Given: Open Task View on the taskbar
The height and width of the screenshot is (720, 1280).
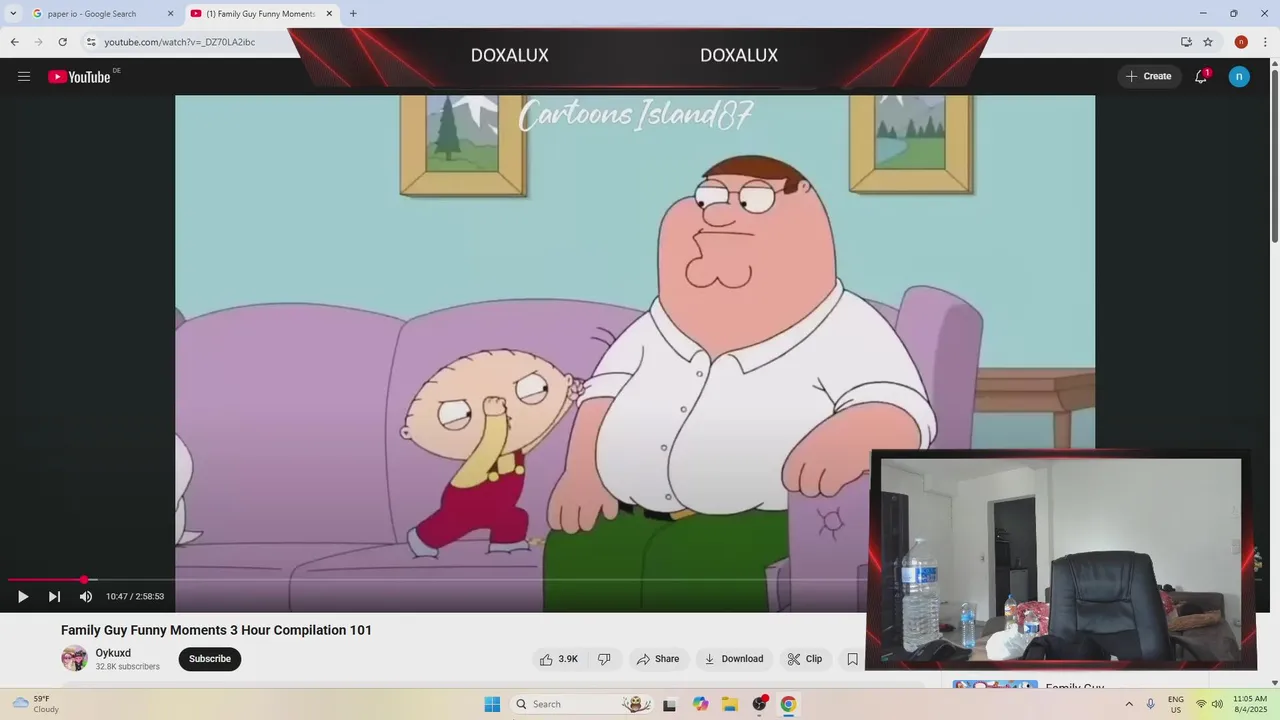Looking at the screenshot, I should pyautogui.click(x=669, y=704).
